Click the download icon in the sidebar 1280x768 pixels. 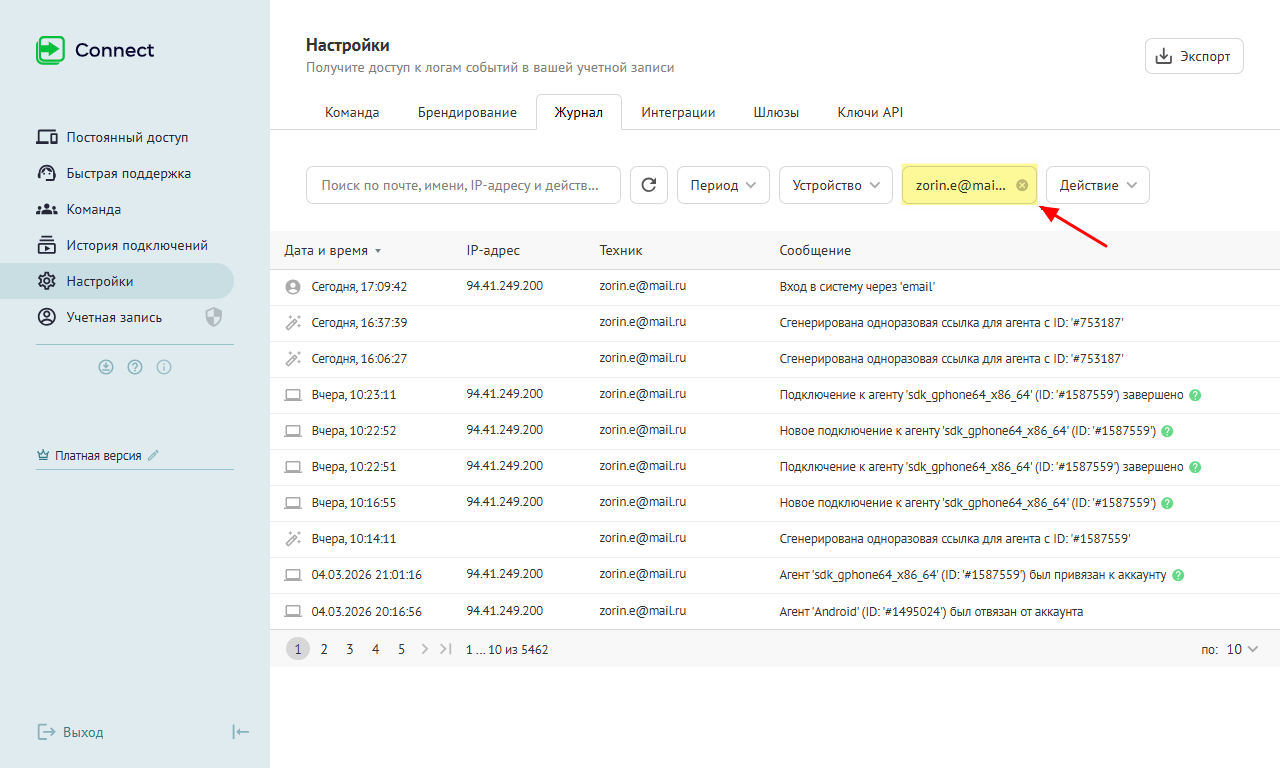click(106, 367)
